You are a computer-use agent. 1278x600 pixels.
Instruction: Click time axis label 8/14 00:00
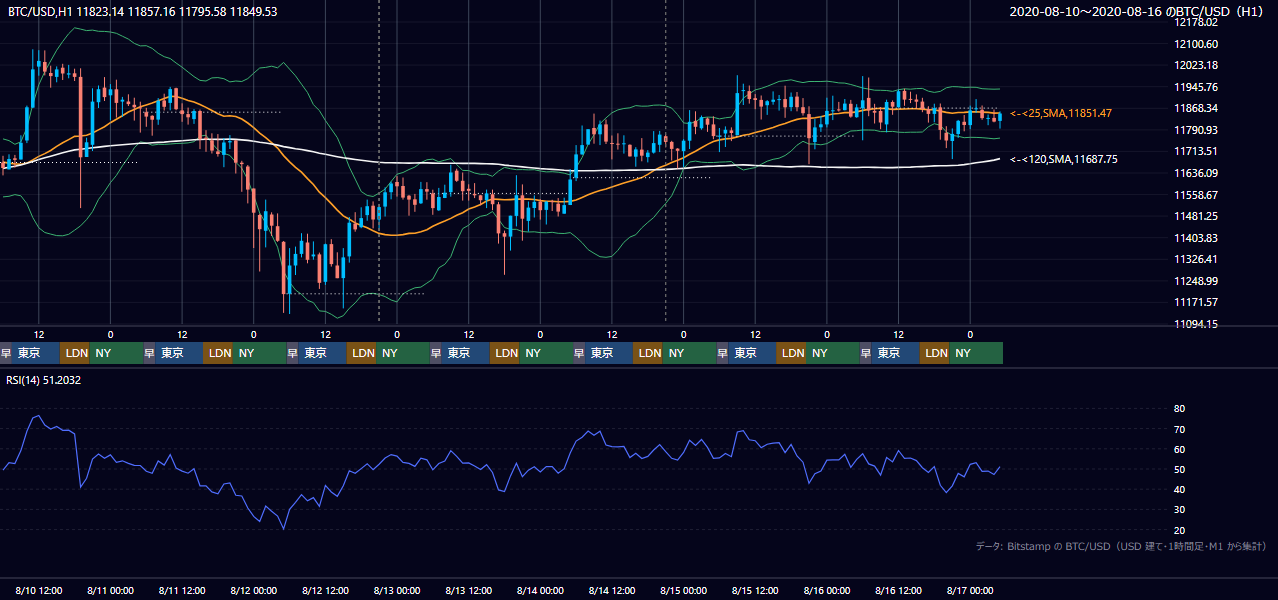[541, 590]
